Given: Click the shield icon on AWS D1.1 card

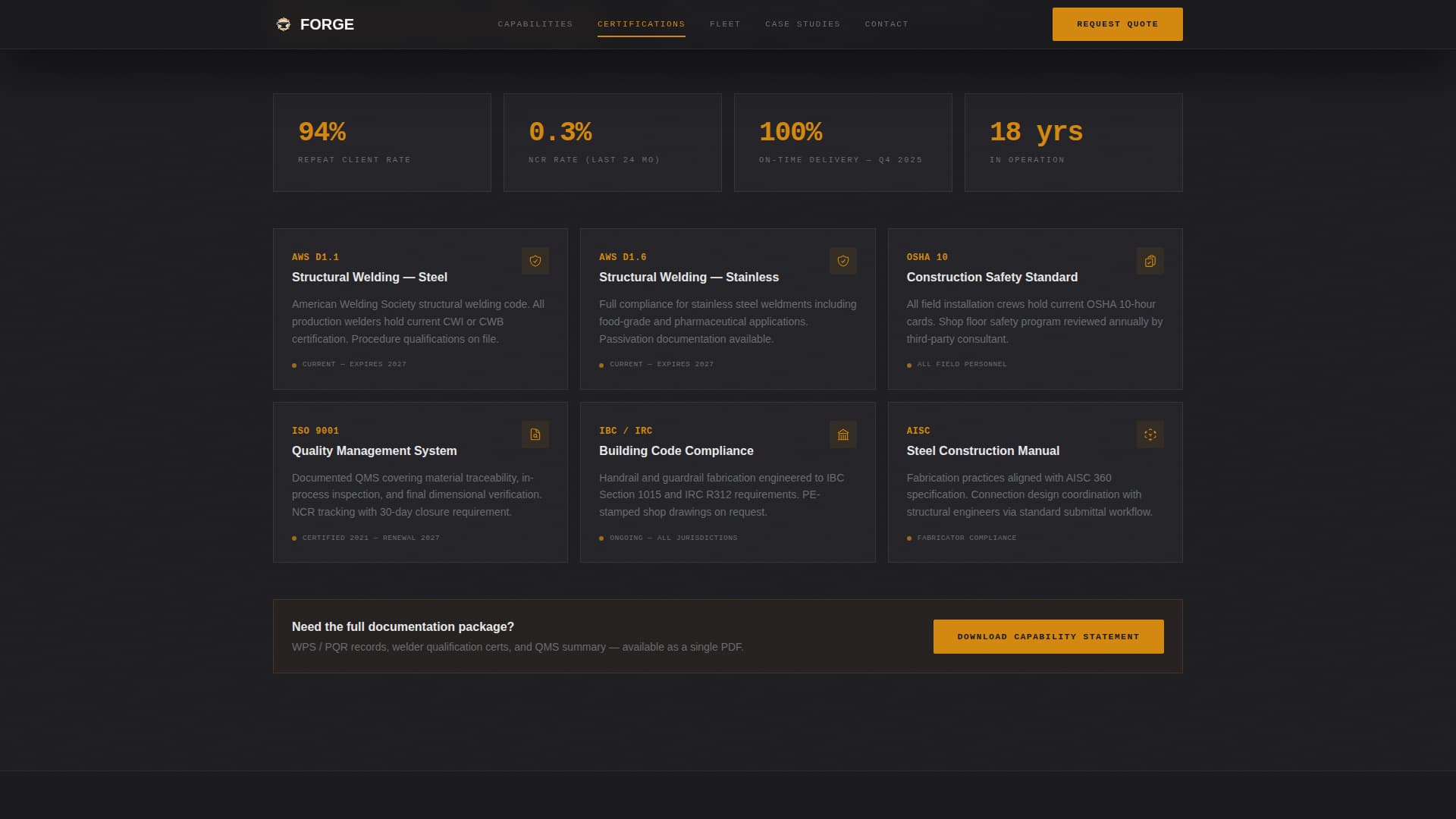Looking at the screenshot, I should [535, 261].
